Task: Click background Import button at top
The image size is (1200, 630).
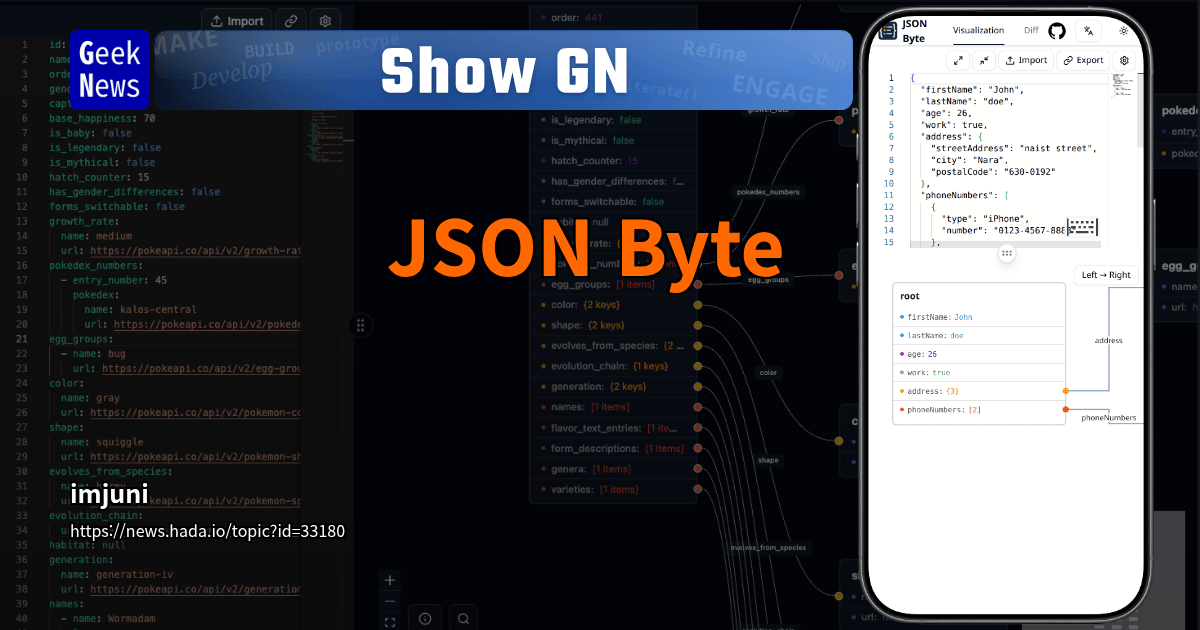Action: point(236,20)
